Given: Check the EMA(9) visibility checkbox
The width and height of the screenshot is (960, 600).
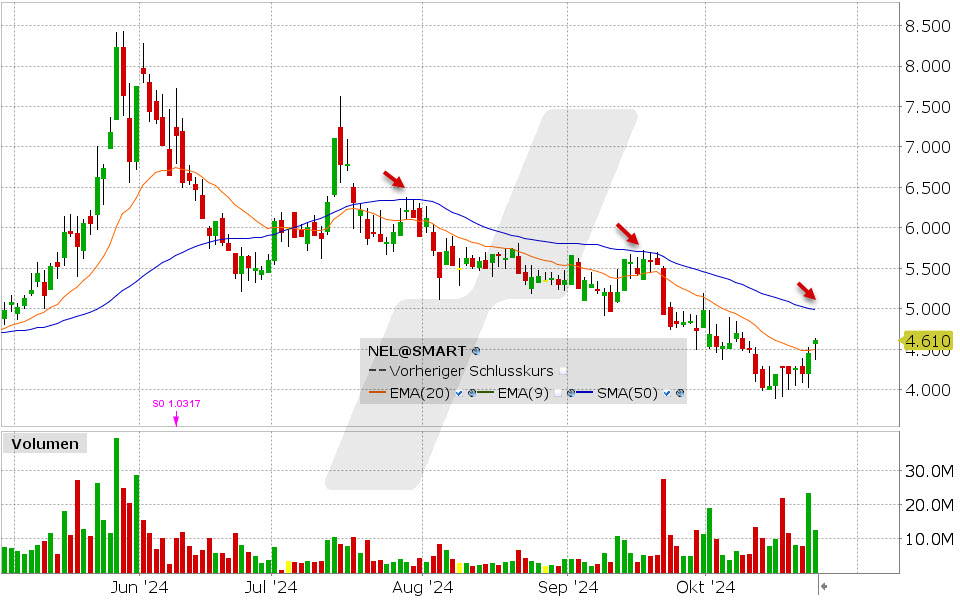Looking at the screenshot, I should [558, 393].
